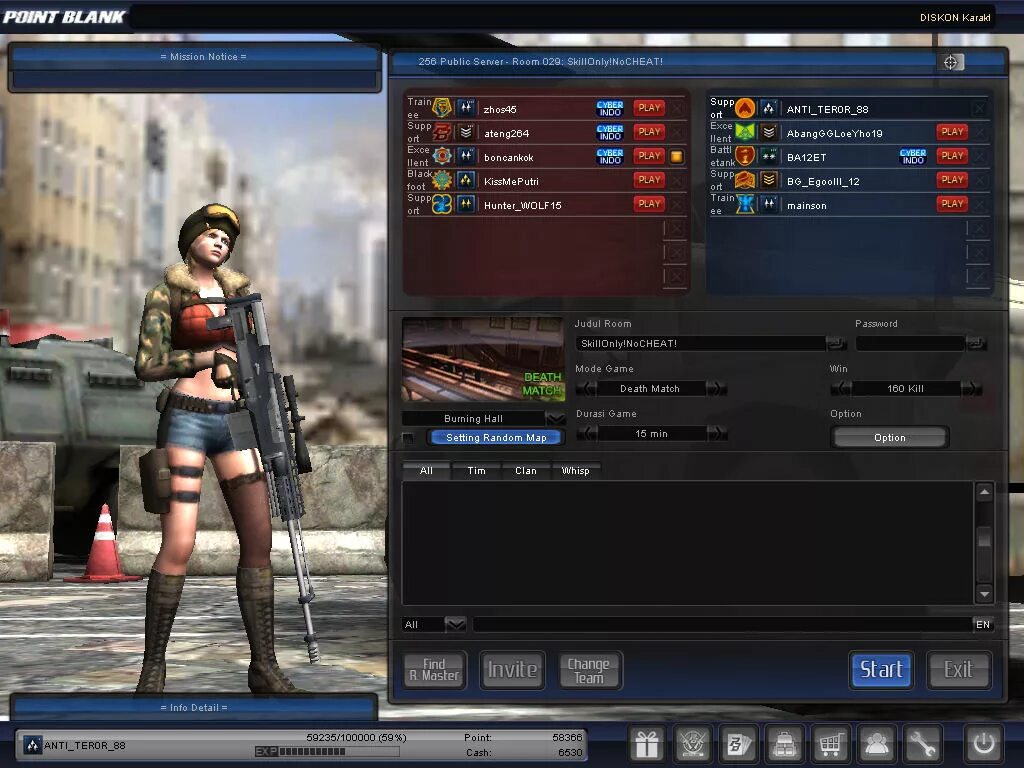Click the Info Detail panel header
Viewport: 1024px width, 768px height.
(x=194, y=707)
